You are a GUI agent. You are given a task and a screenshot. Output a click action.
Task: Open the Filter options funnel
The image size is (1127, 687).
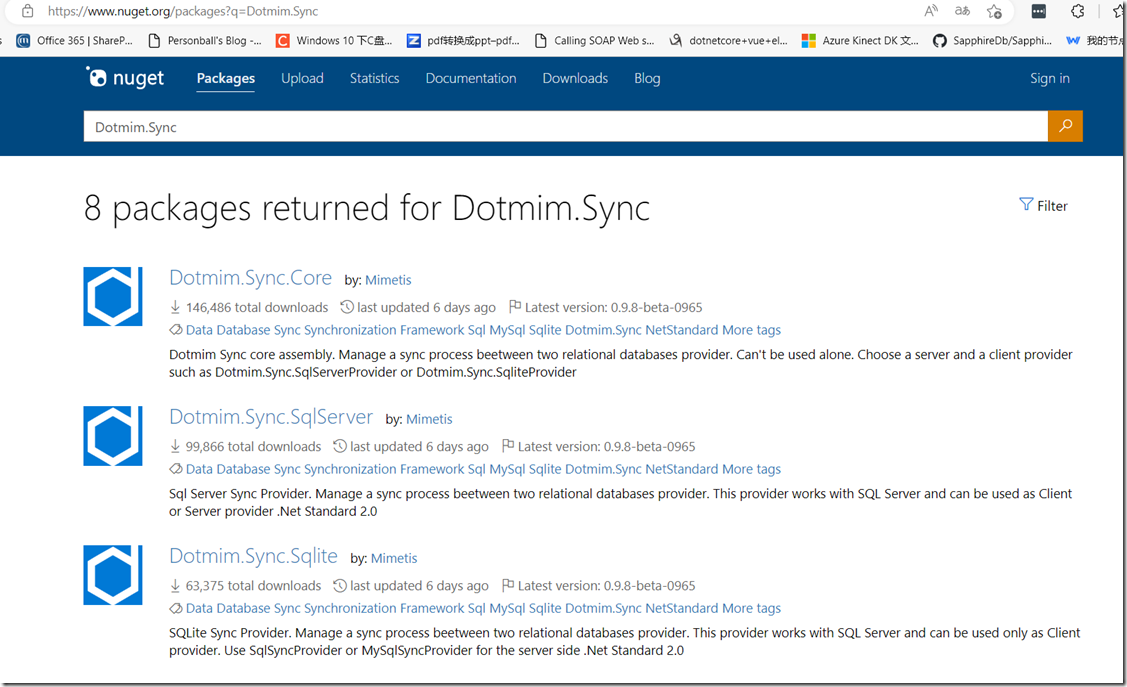(1043, 205)
